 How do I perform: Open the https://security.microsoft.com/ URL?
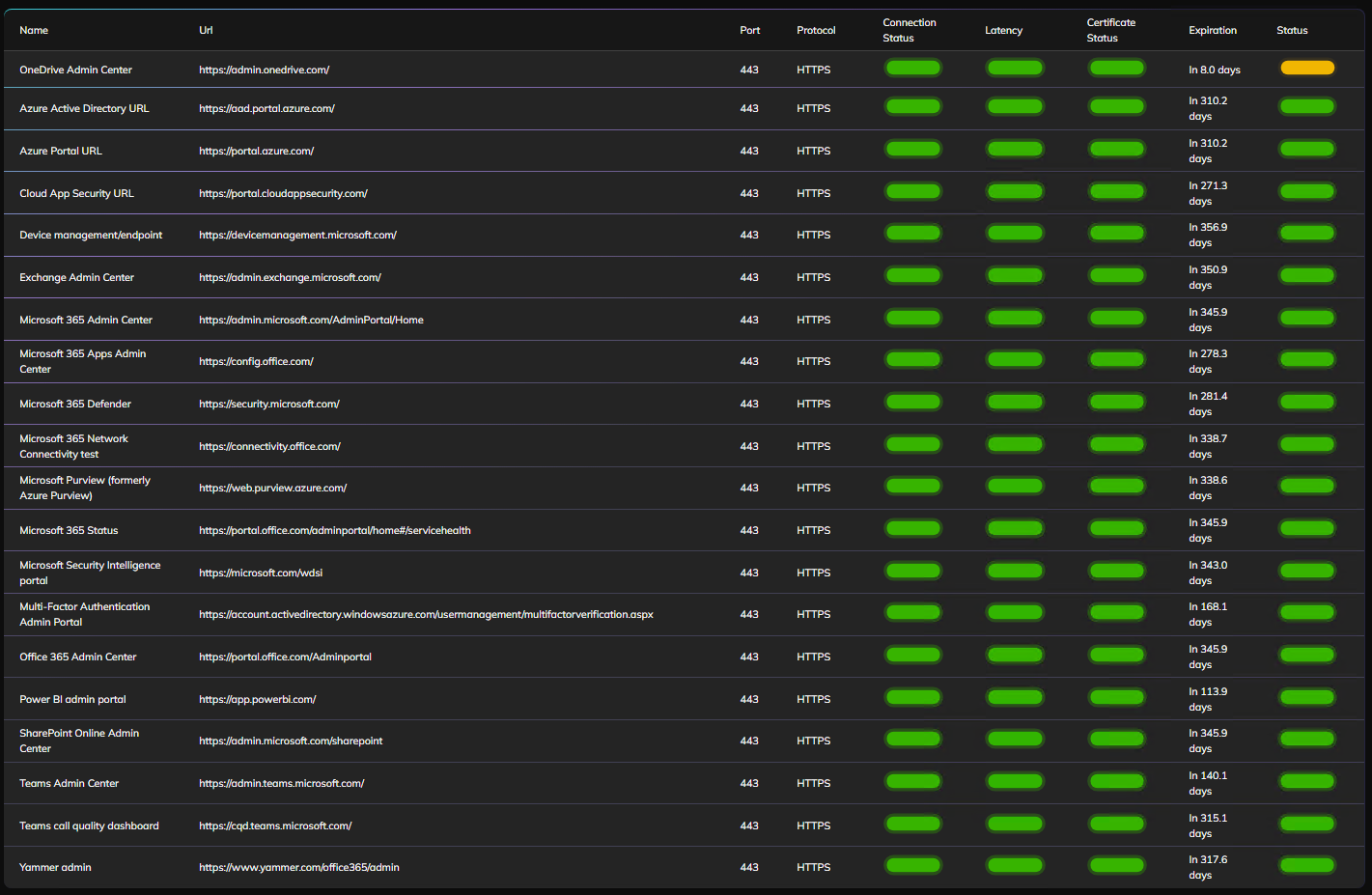[x=269, y=404]
